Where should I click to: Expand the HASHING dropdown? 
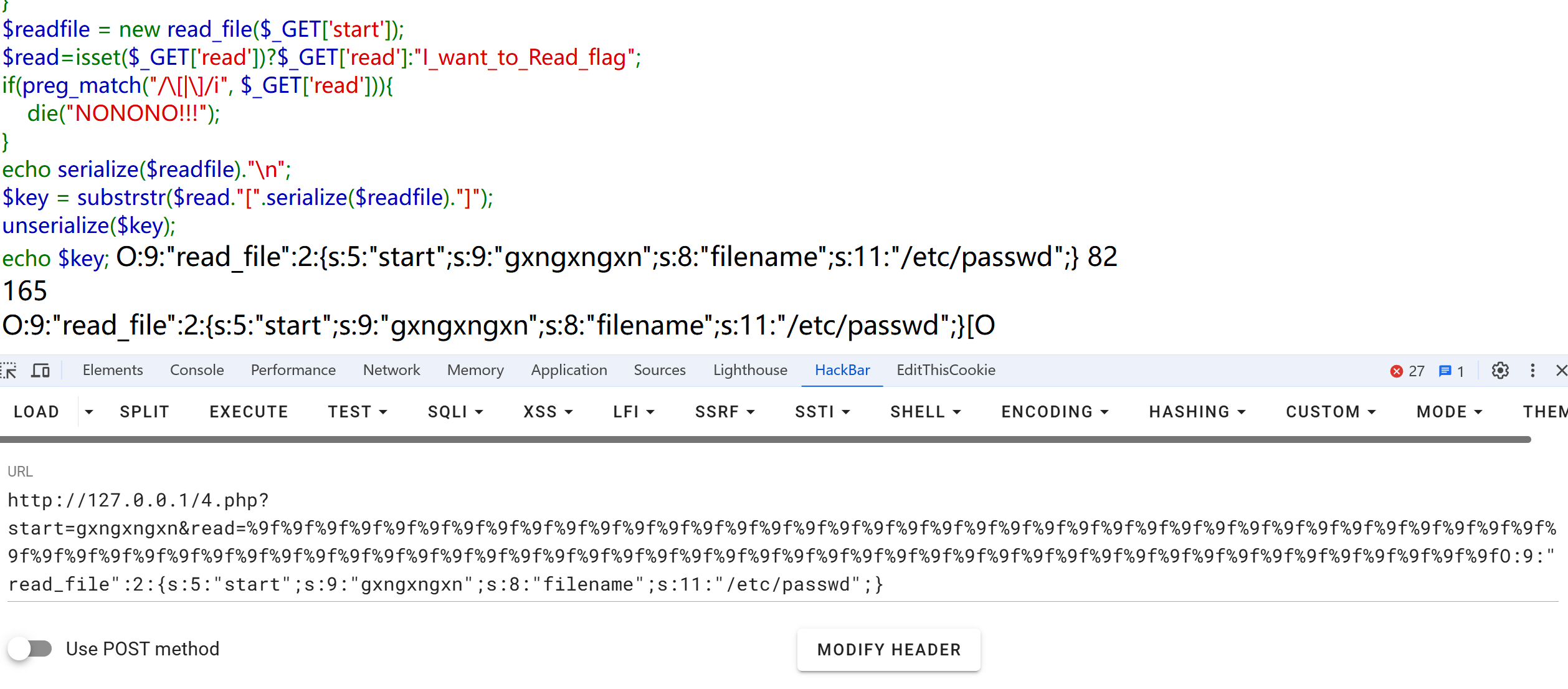1197,412
